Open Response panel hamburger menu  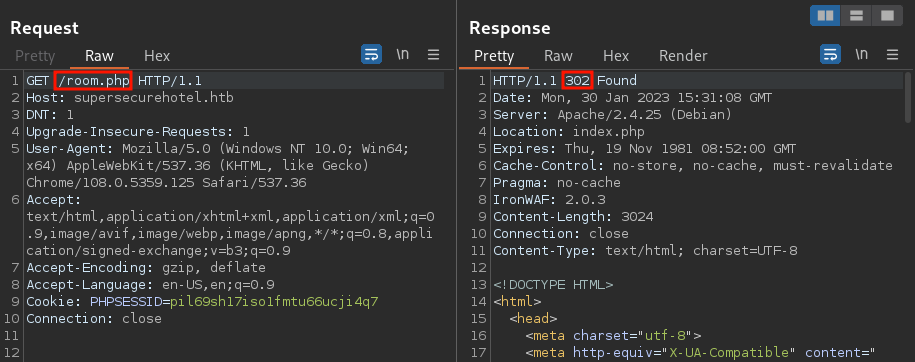tap(892, 55)
